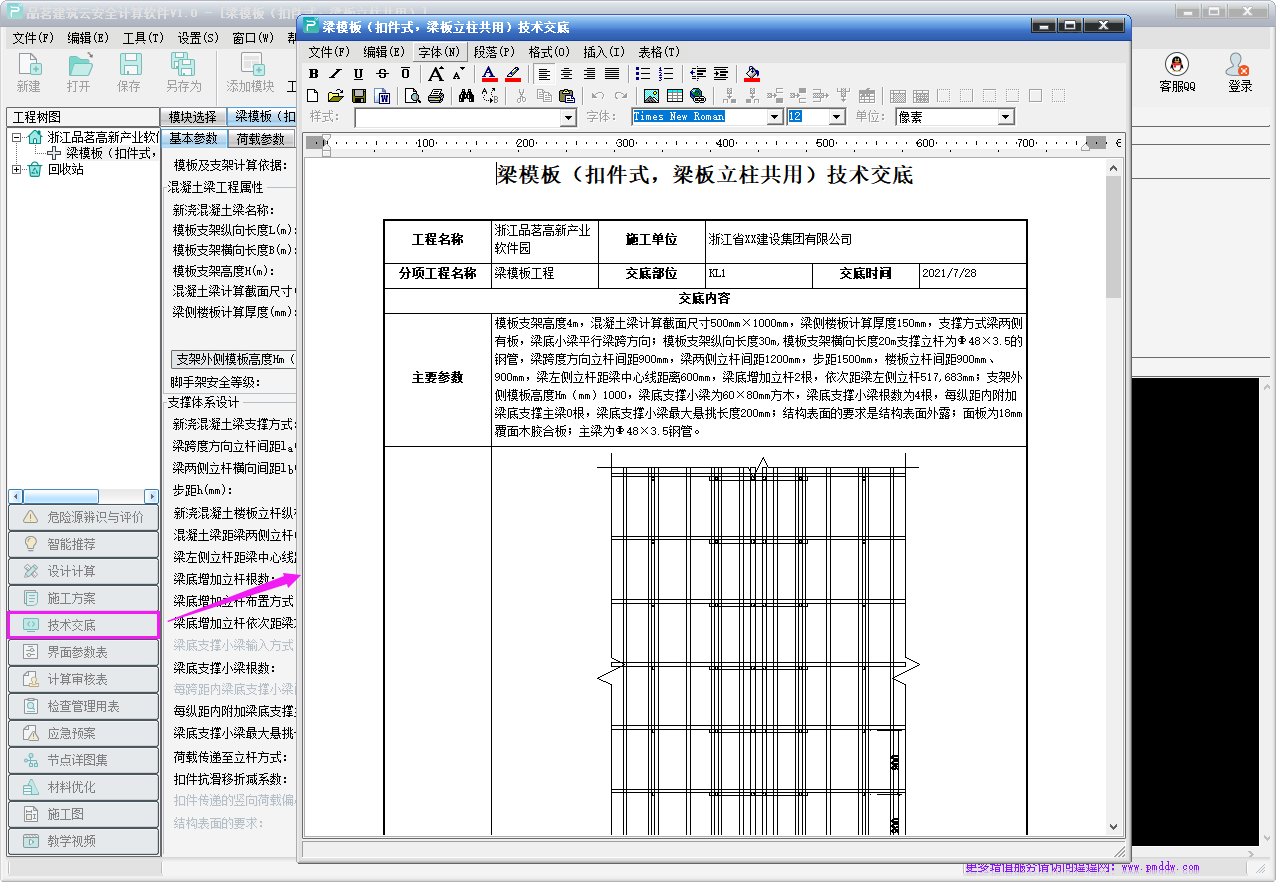Image resolution: width=1276 pixels, height=882 pixels.
Task: Click the scroll-down arrow of the document scrollbar
Action: tap(1113, 827)
